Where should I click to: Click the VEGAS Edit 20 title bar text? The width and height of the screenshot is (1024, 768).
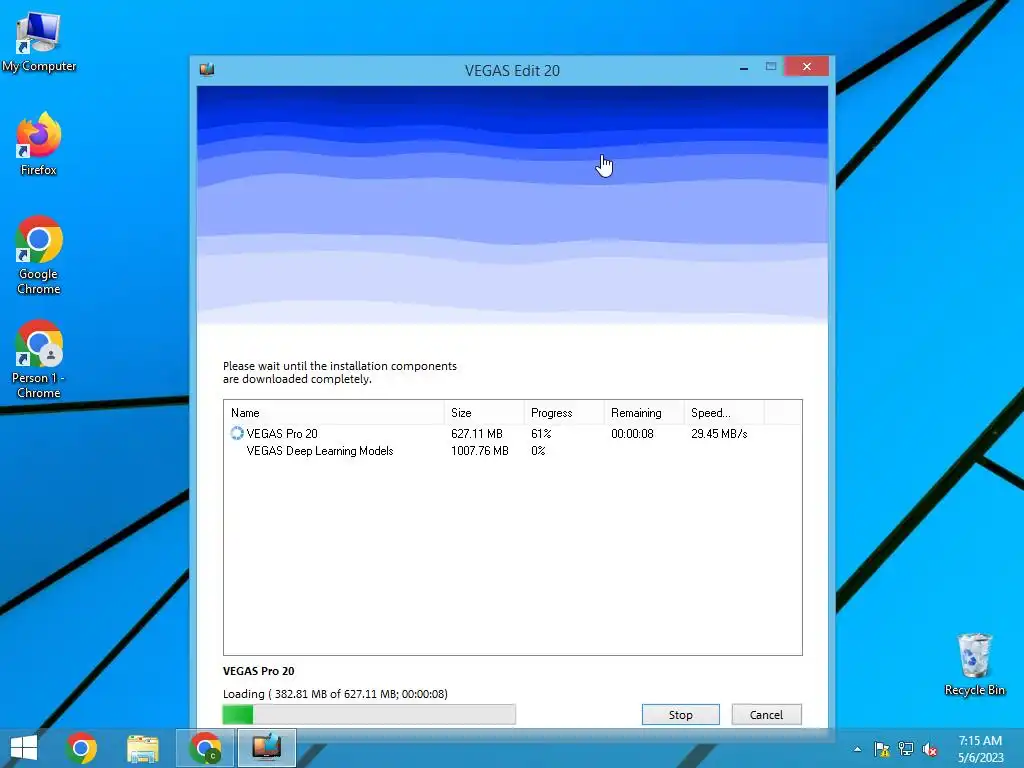coord(512,71)
